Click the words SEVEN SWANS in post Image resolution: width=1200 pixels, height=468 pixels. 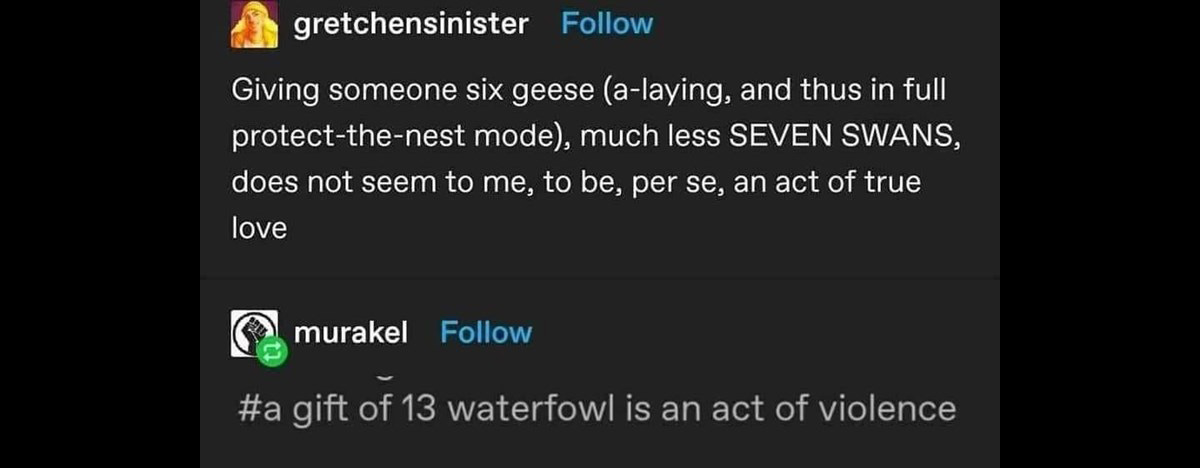840,137
